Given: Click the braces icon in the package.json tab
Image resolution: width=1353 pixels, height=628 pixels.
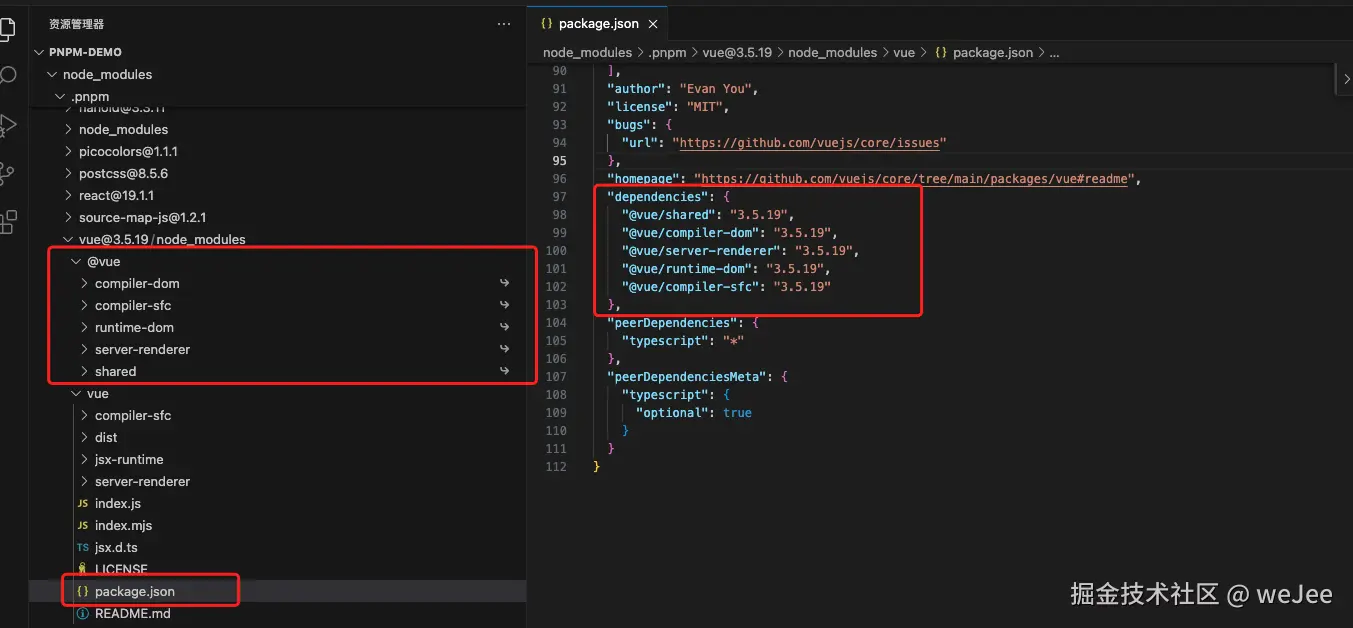Looking at the screenshot, I should click(x=546, y=24).
